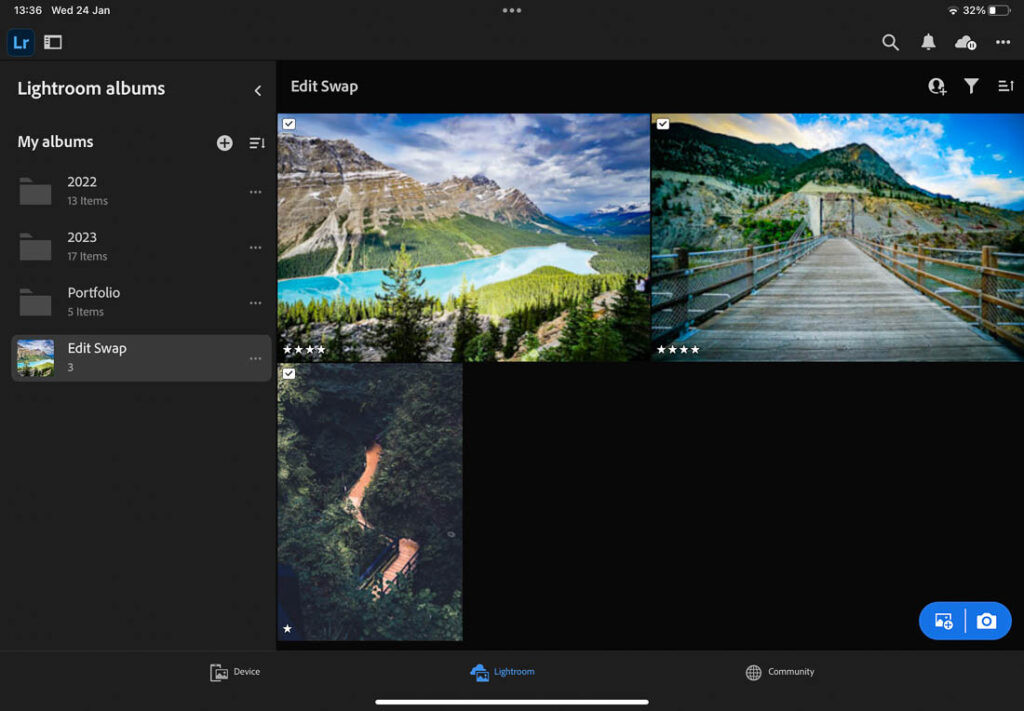The width and height of the screenshot is (1024, 711).
Task: Open the Portfolio folder
Action: point(141,302)
